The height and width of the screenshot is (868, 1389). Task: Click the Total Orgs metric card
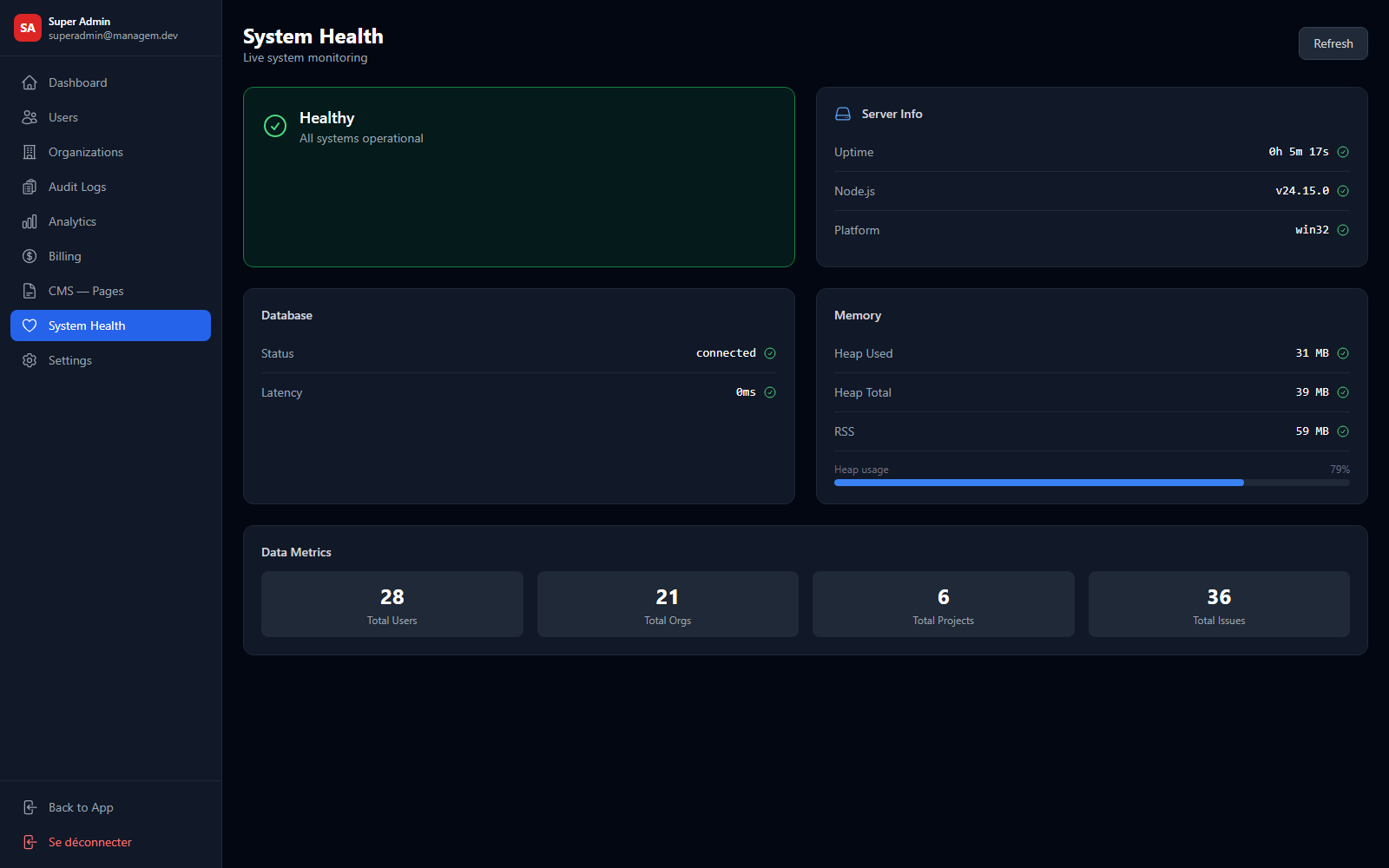(668, 604)
